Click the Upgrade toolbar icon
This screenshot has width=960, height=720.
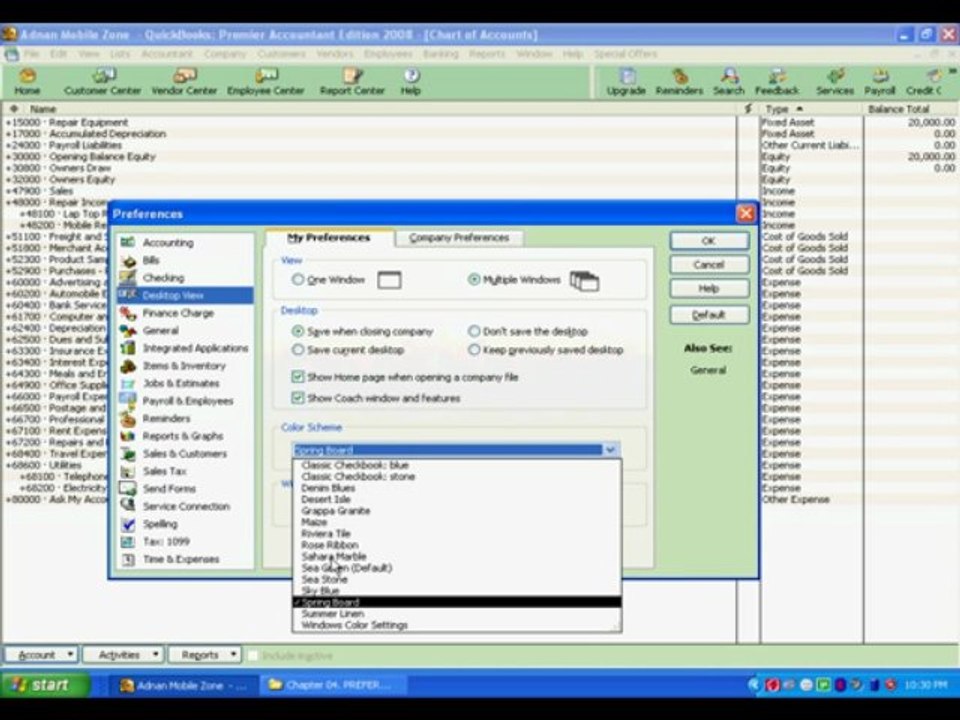pos(626,82)
